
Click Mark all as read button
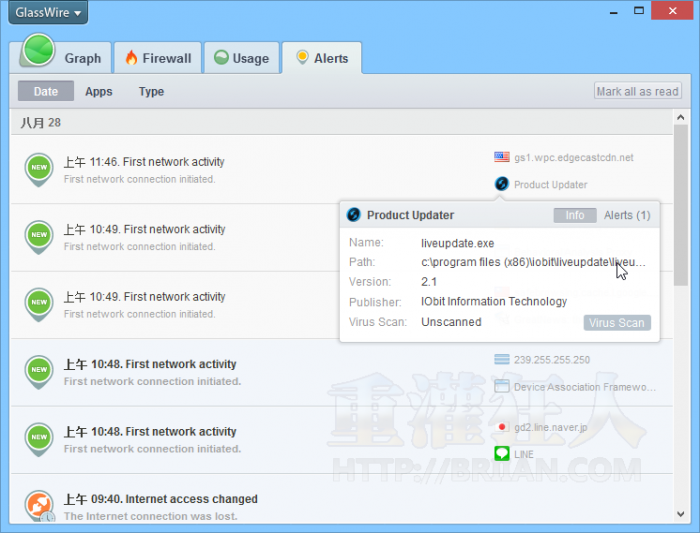coord(637,91)
